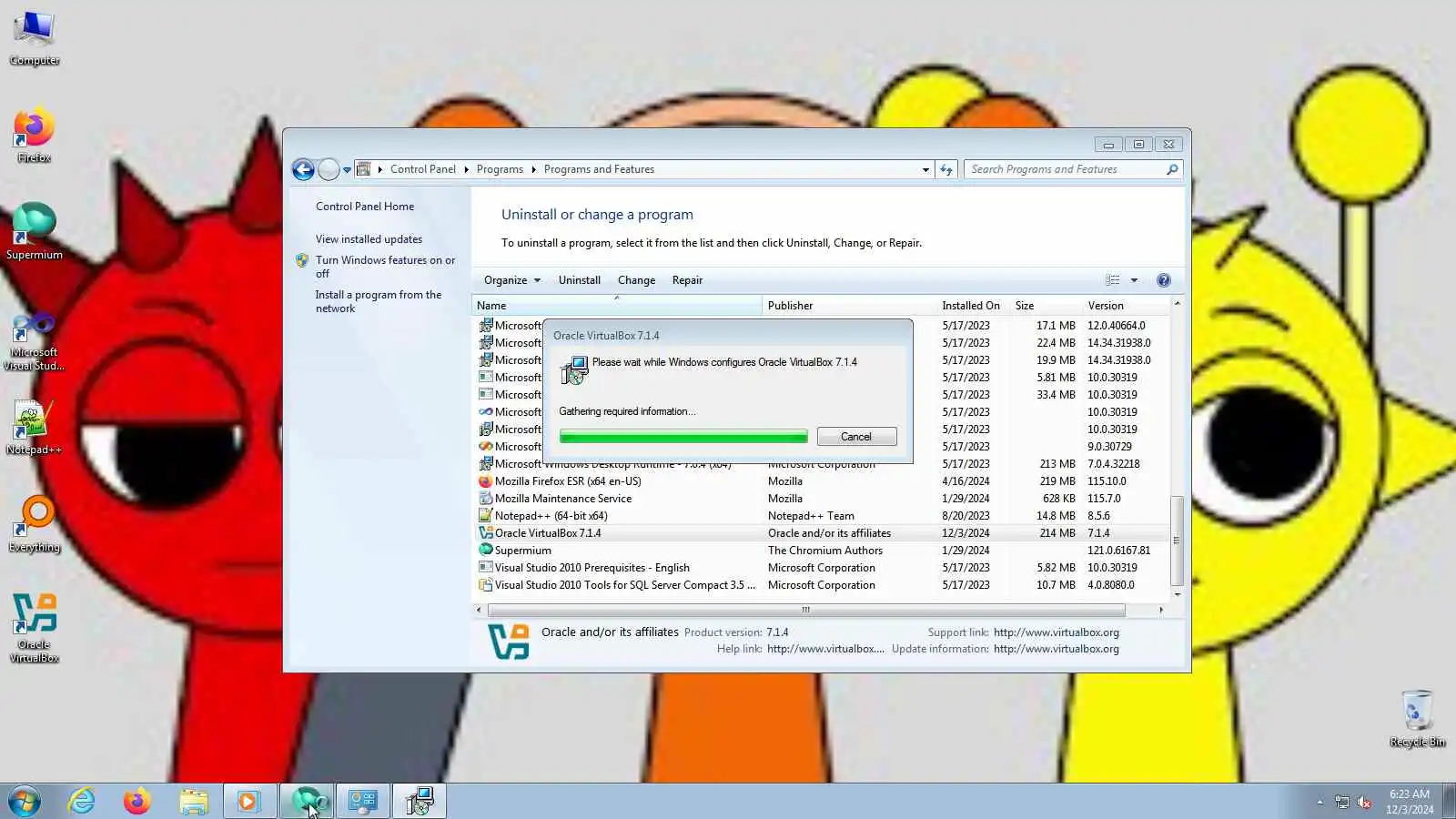
Task: Open Install a program from the network
Action: tap(378, 301)
